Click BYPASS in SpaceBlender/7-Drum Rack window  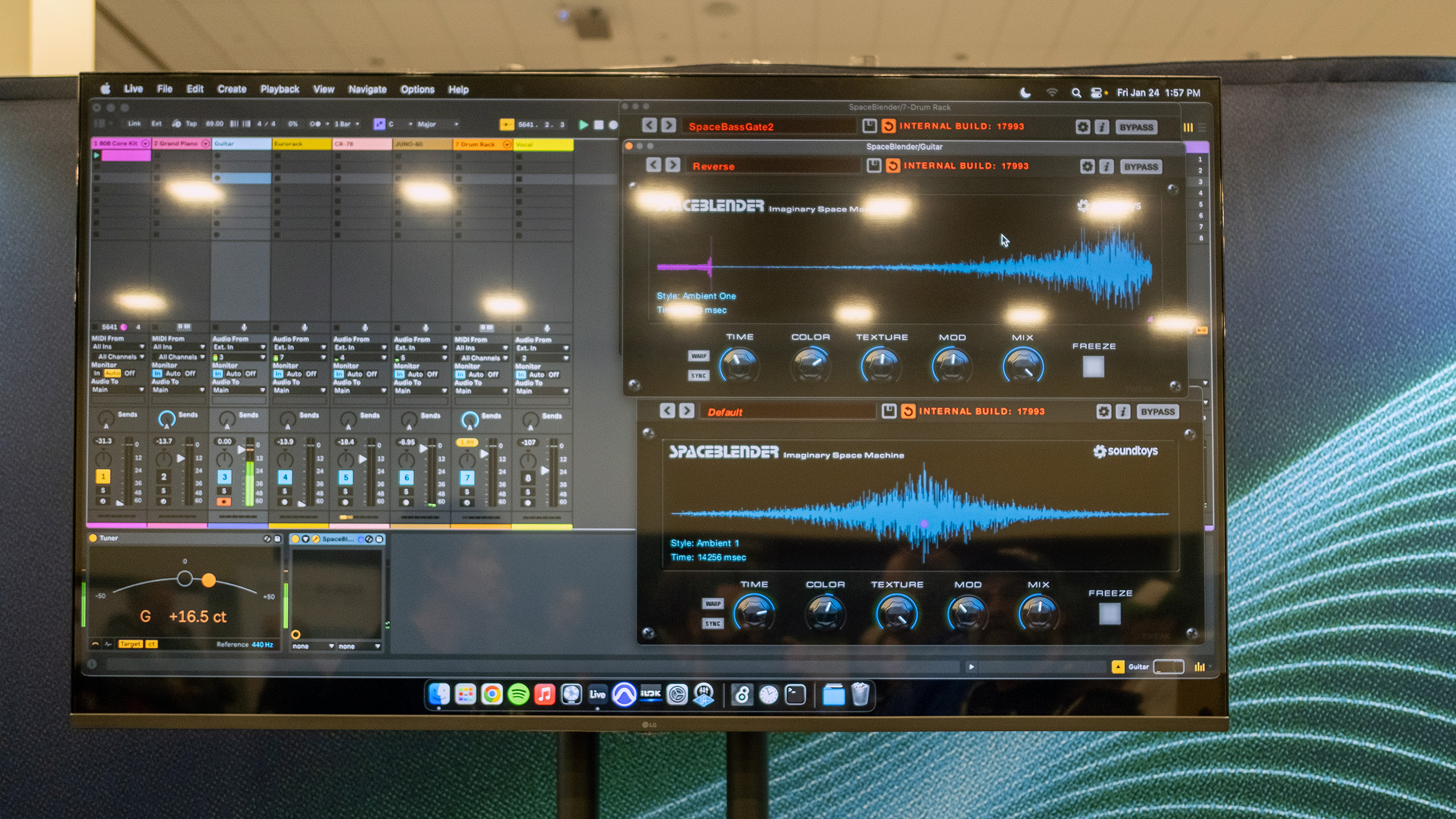(x=1136, y=127)
